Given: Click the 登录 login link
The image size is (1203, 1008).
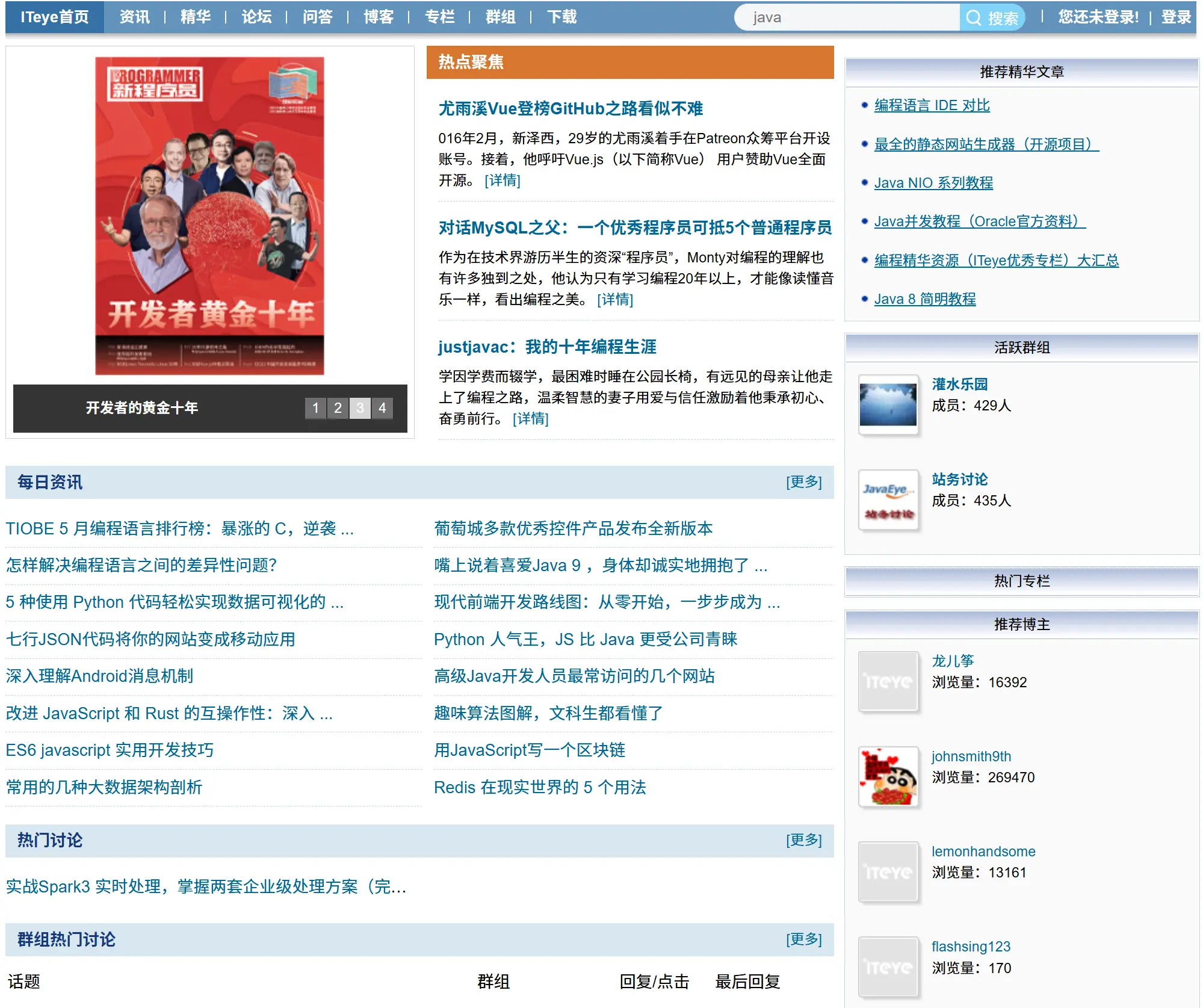Looking at the screenshot, I should pyautogui.click(x=1175, y=17).
